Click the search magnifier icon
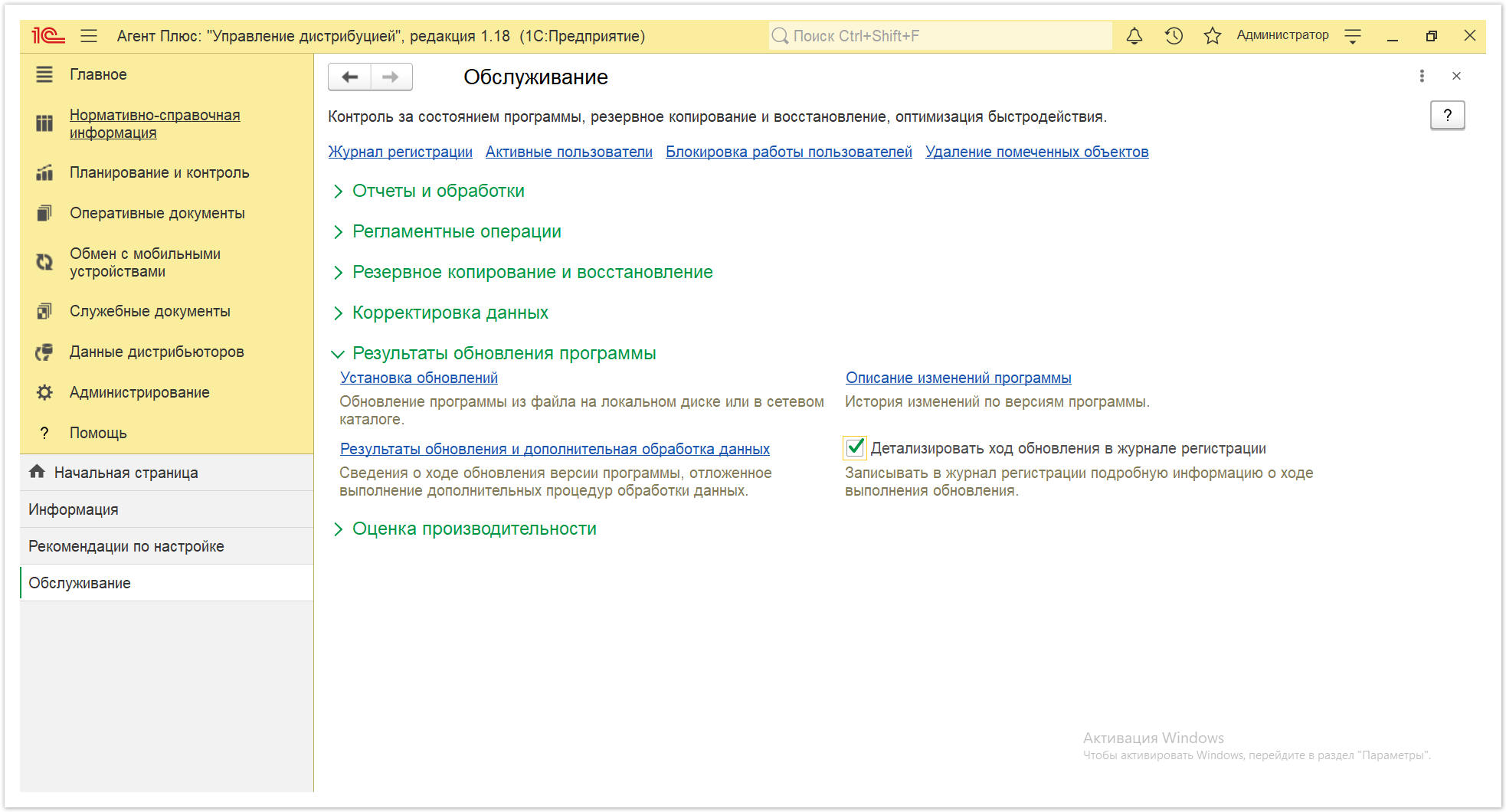This screenshot has width=1506, height=812. pyautogui.click(x=780, y=36)
